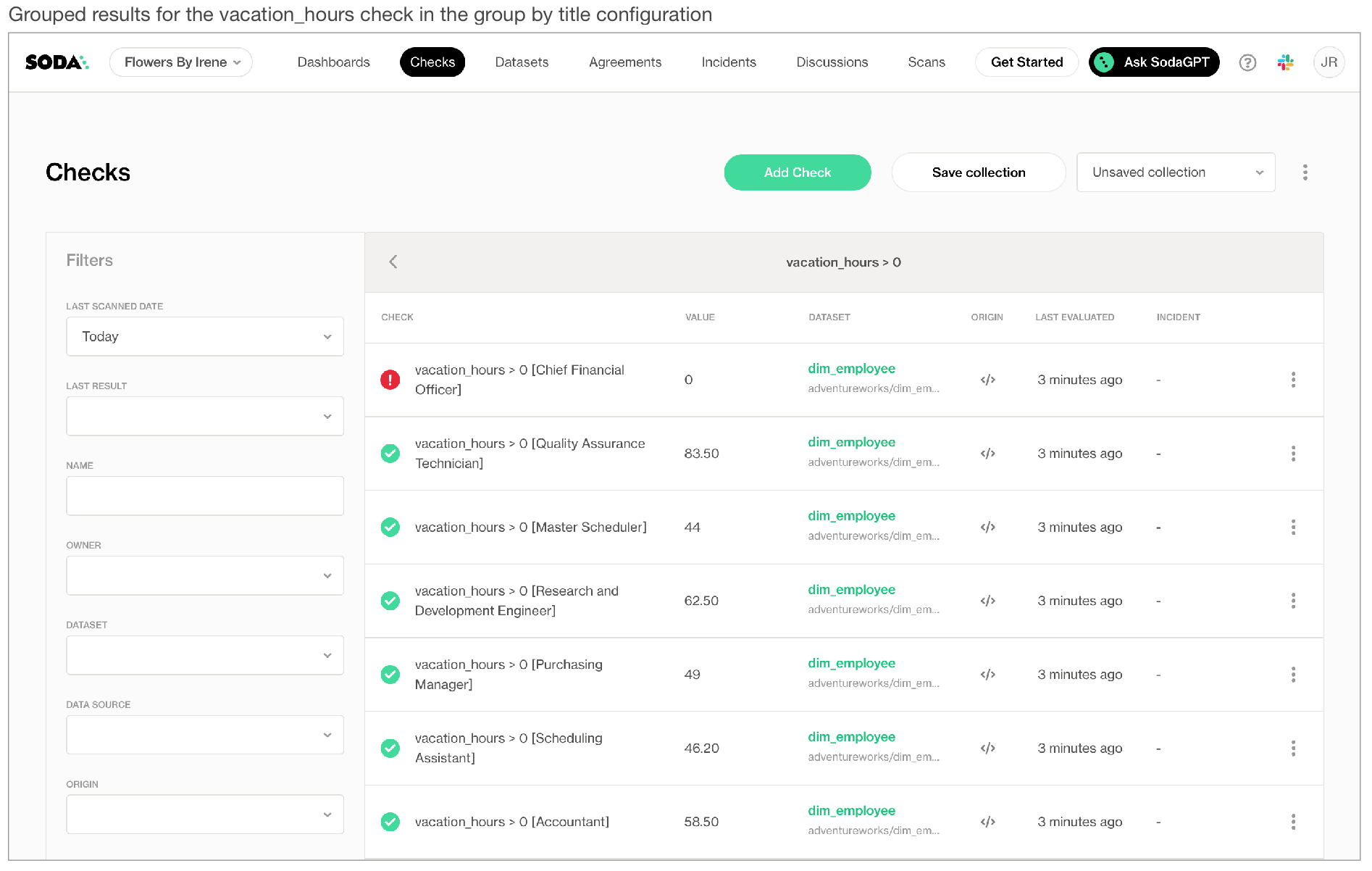The height and width of the screenshot is (871, 1372).
Task: Click the Add Check button
Action: tap(797, 172)
